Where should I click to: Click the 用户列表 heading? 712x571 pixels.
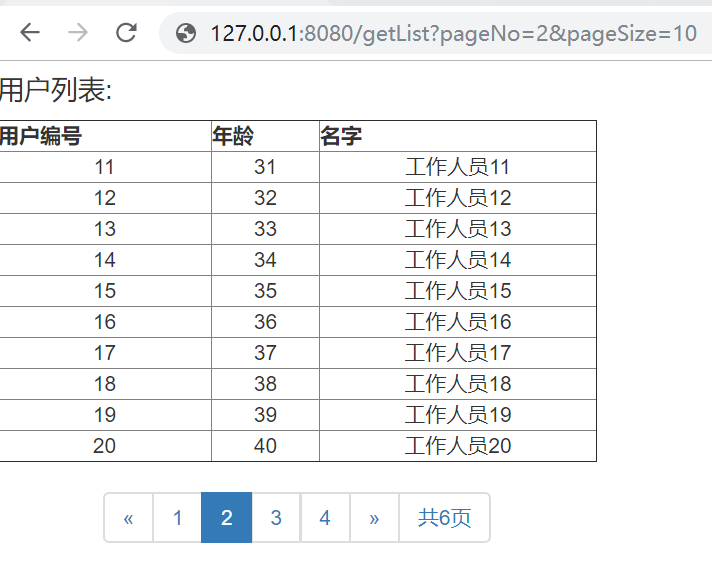click(x=56, y=90)
